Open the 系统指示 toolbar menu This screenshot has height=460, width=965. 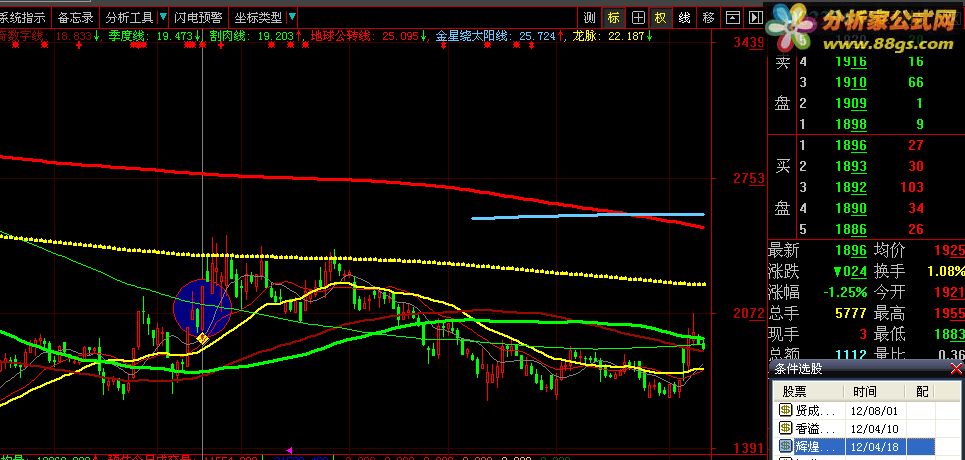(x=23, y=17)
